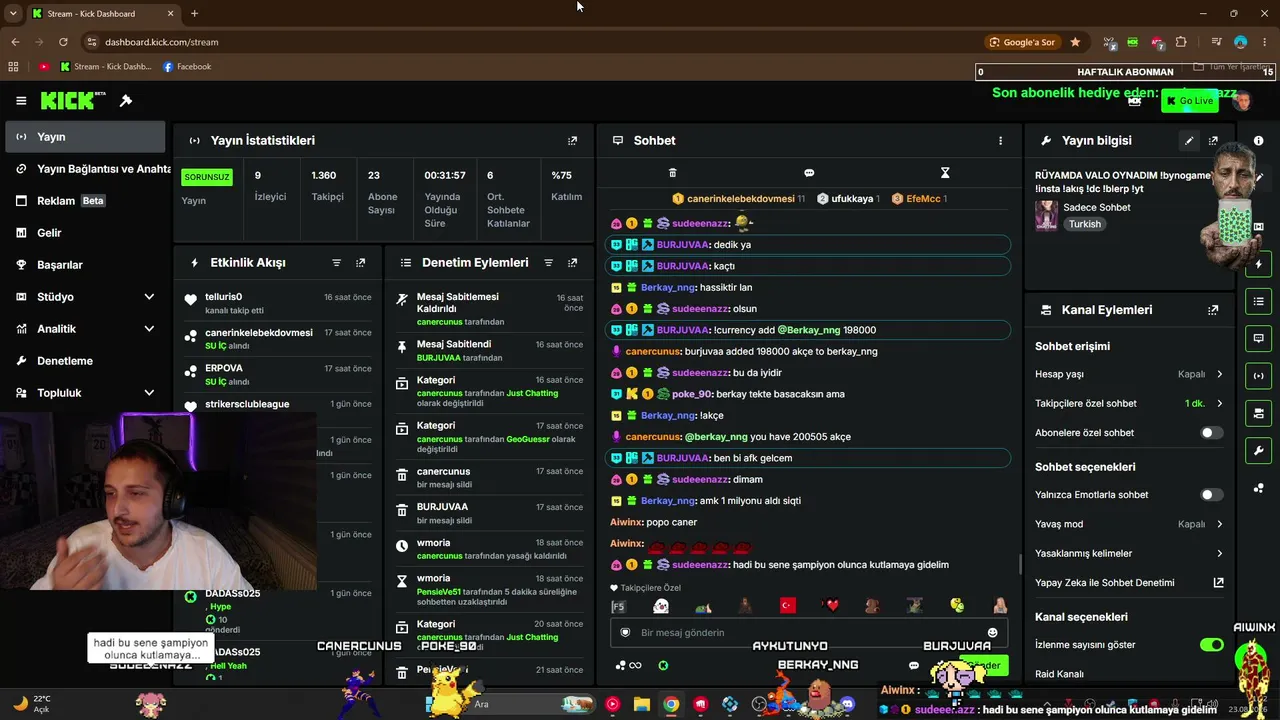Viewport: 1280px width, 720px height.
Task: Open Chrome from the Windows taskbar
Action: pyautogui.click(x=671, y=704)
